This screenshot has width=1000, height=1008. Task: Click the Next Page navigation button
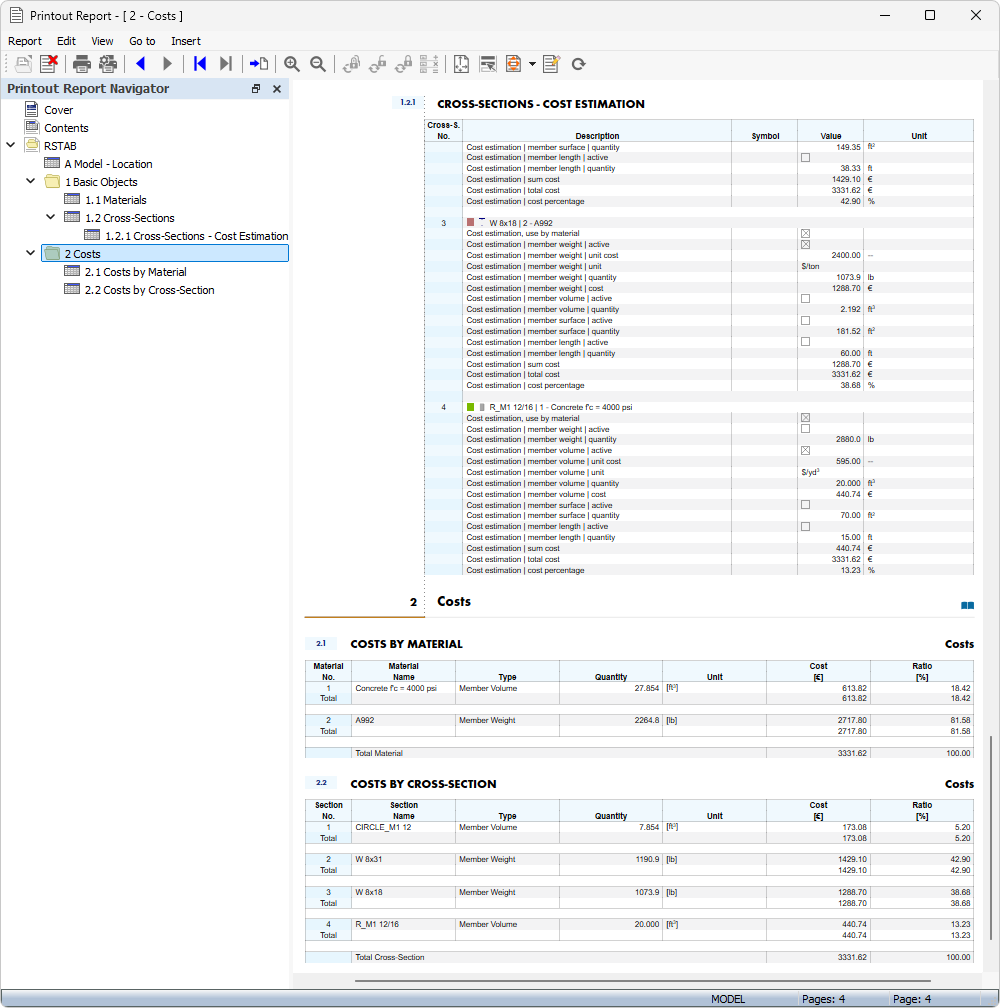(x=167, y=63)
